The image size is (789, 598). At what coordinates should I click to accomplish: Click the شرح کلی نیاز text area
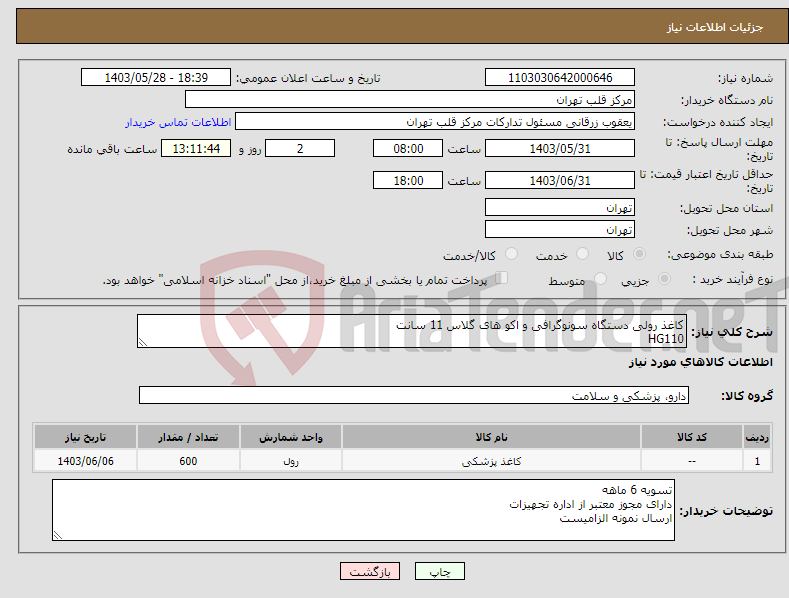pos(412,331)
